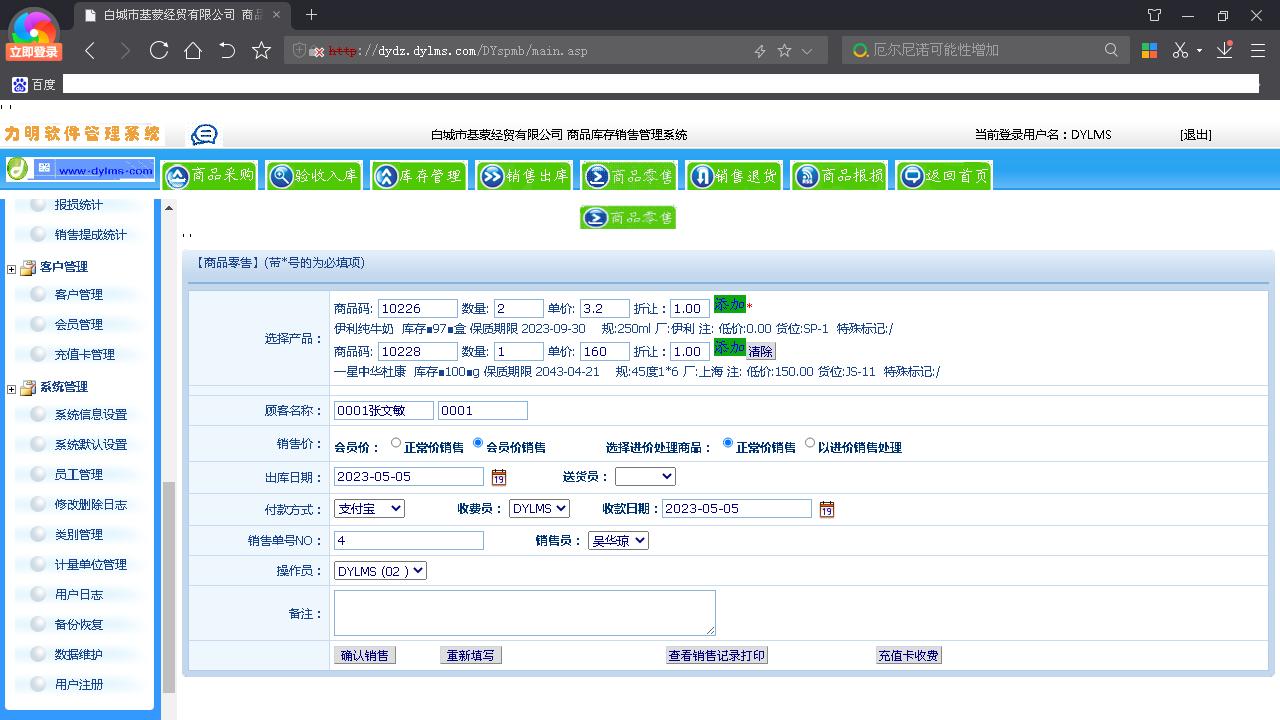The height and width of the screenshot is (720, 1280).
Task: Open the 商品零售 toolbar button
Action: click(x=629, y=176)
